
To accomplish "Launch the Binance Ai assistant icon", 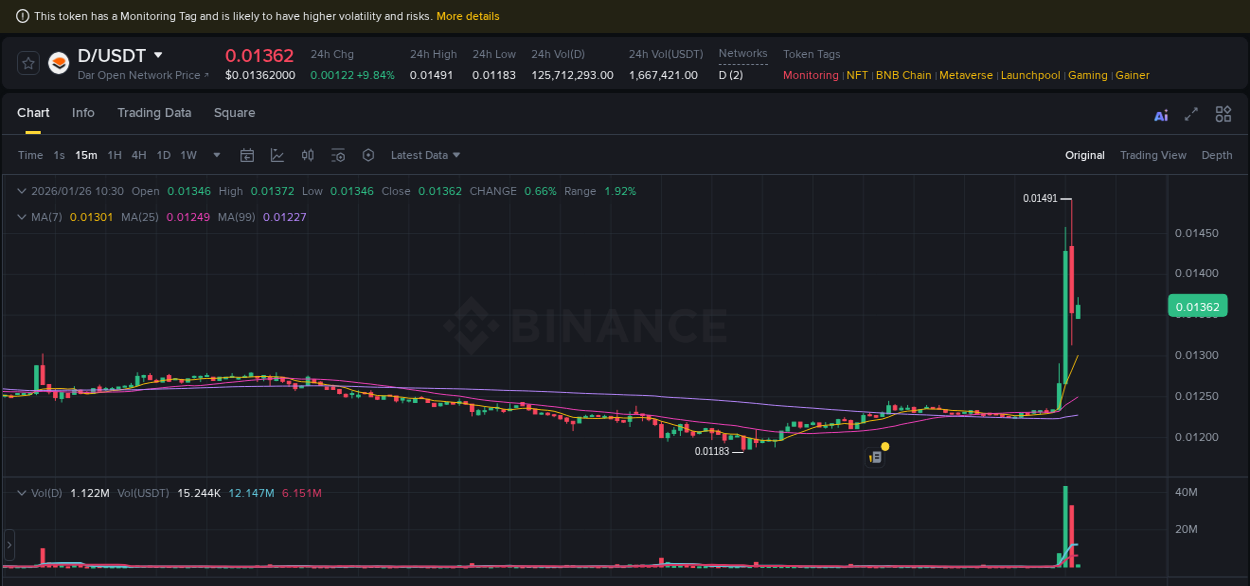I will click(x=1160, y=115).
